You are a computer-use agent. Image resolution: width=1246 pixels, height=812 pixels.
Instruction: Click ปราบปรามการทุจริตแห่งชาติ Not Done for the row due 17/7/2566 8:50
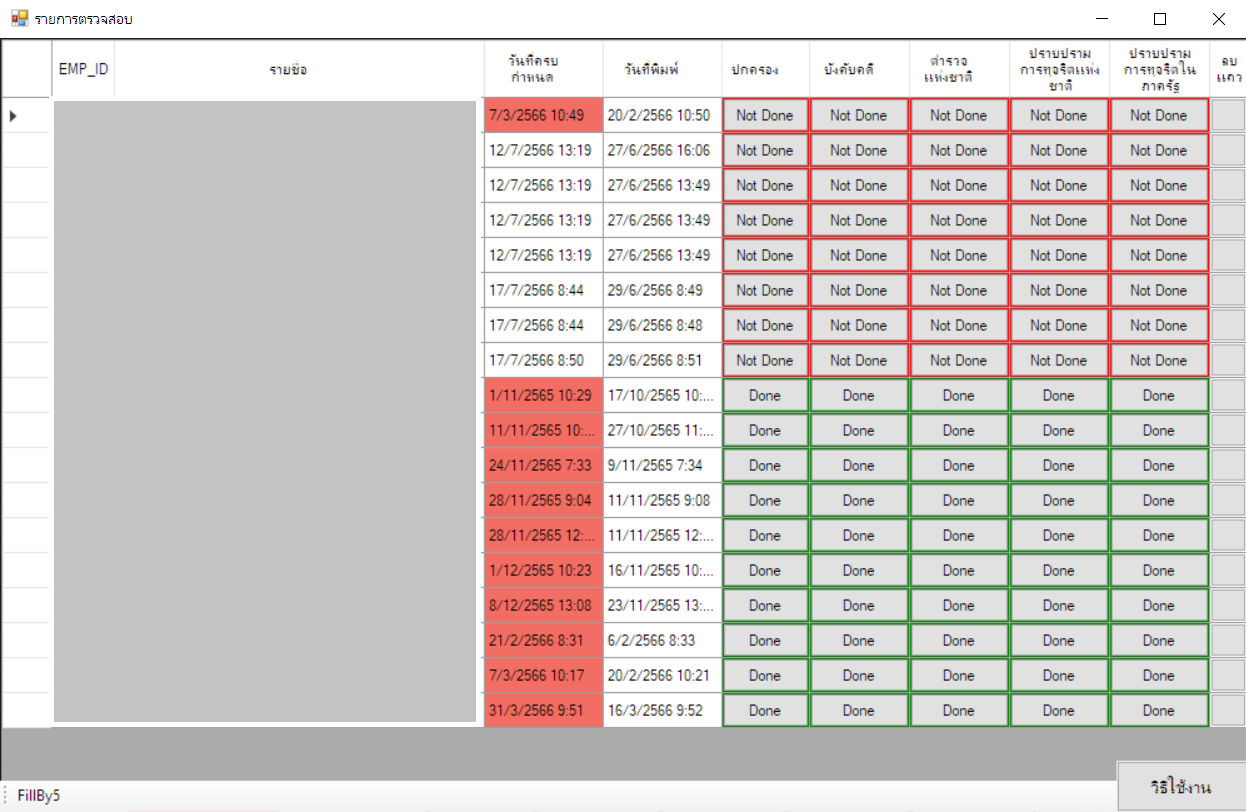1057,361
